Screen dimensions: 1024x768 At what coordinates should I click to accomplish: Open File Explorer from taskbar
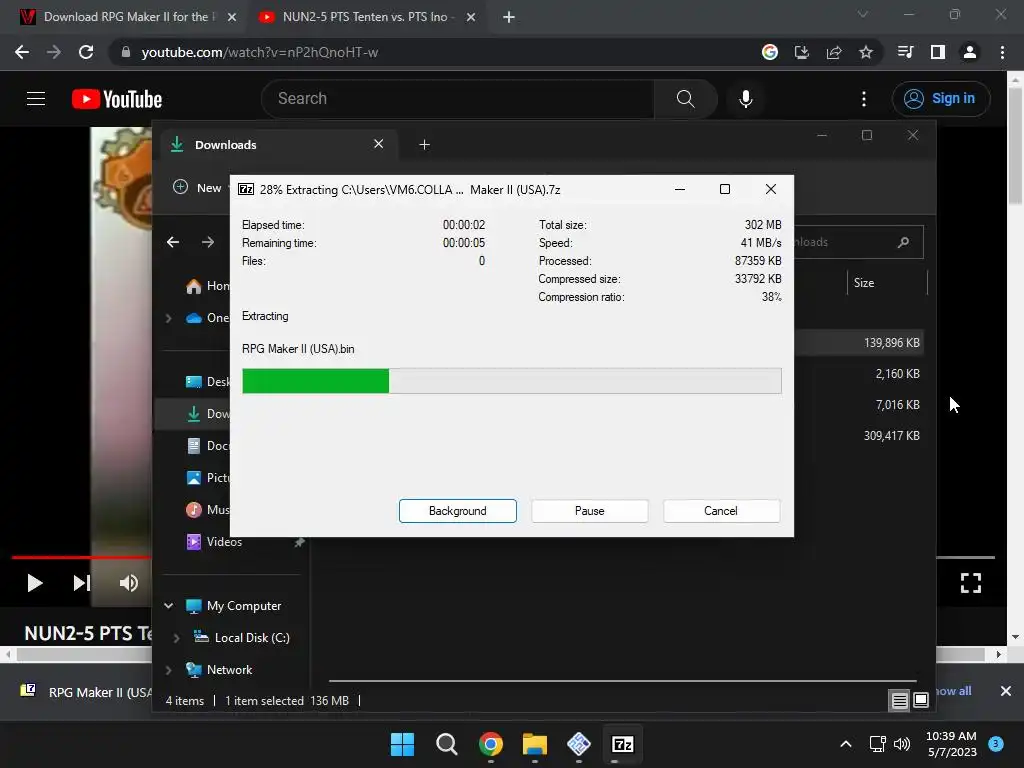coord(535,744)
